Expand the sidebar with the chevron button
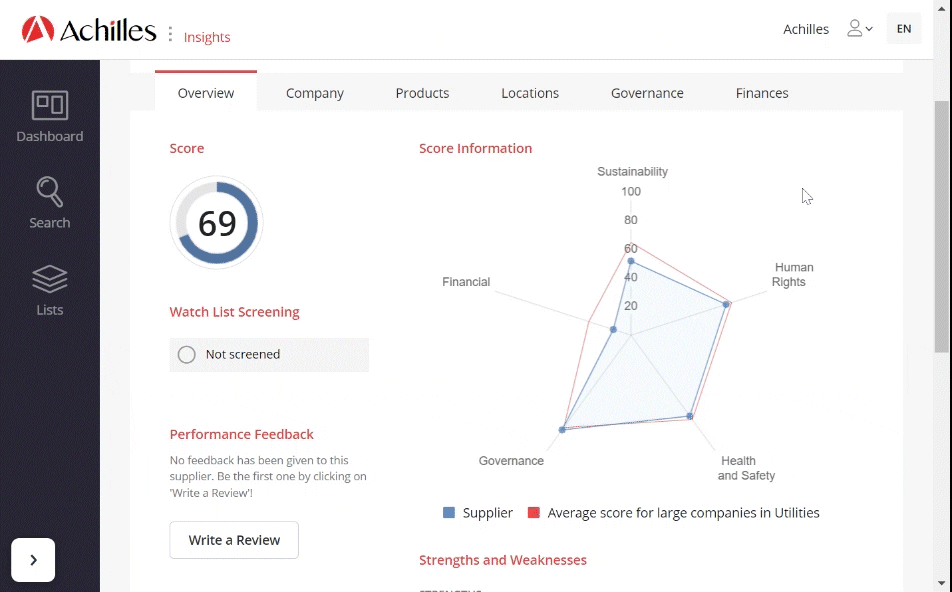Screen dimensions: 952x592 (33, 560)
